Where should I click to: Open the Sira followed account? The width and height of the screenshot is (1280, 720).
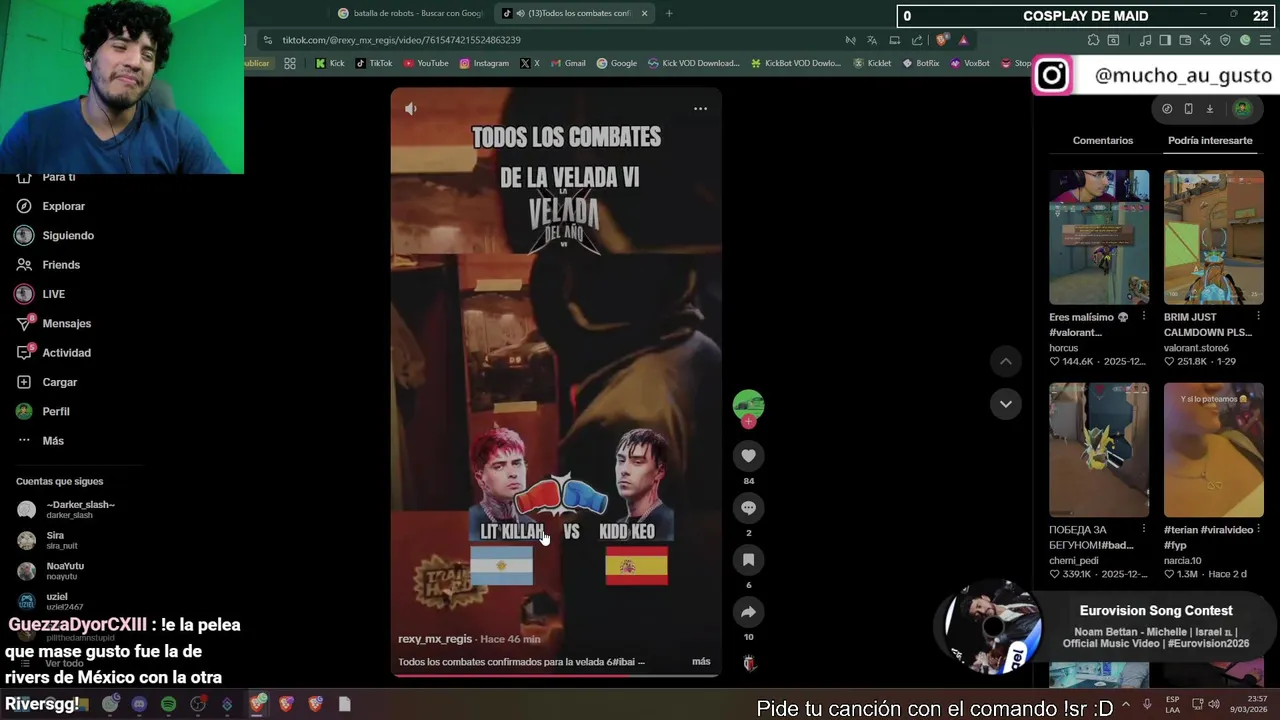point(47,540)
